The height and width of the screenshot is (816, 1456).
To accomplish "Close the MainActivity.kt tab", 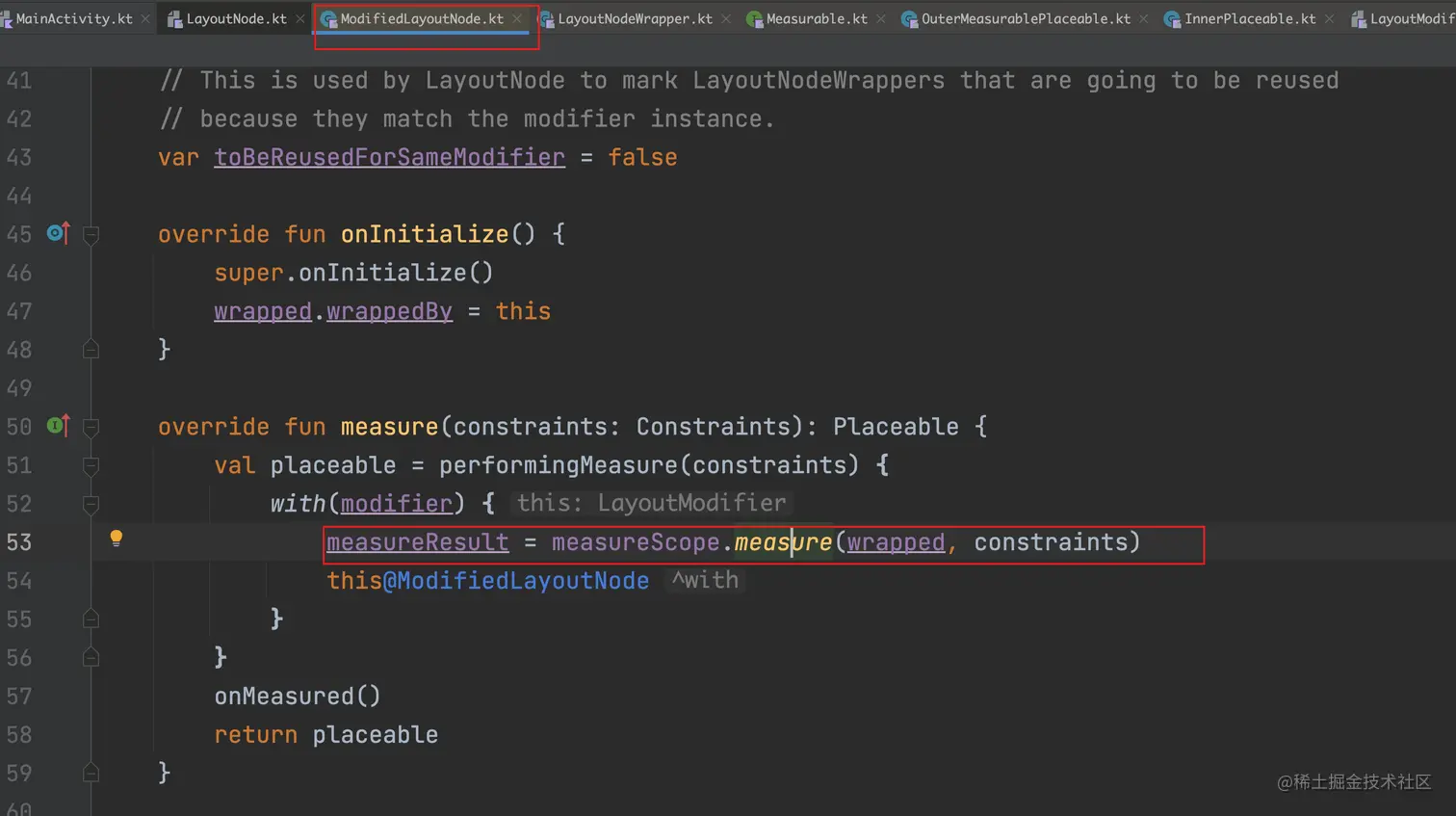I will [x=145, y=18].
